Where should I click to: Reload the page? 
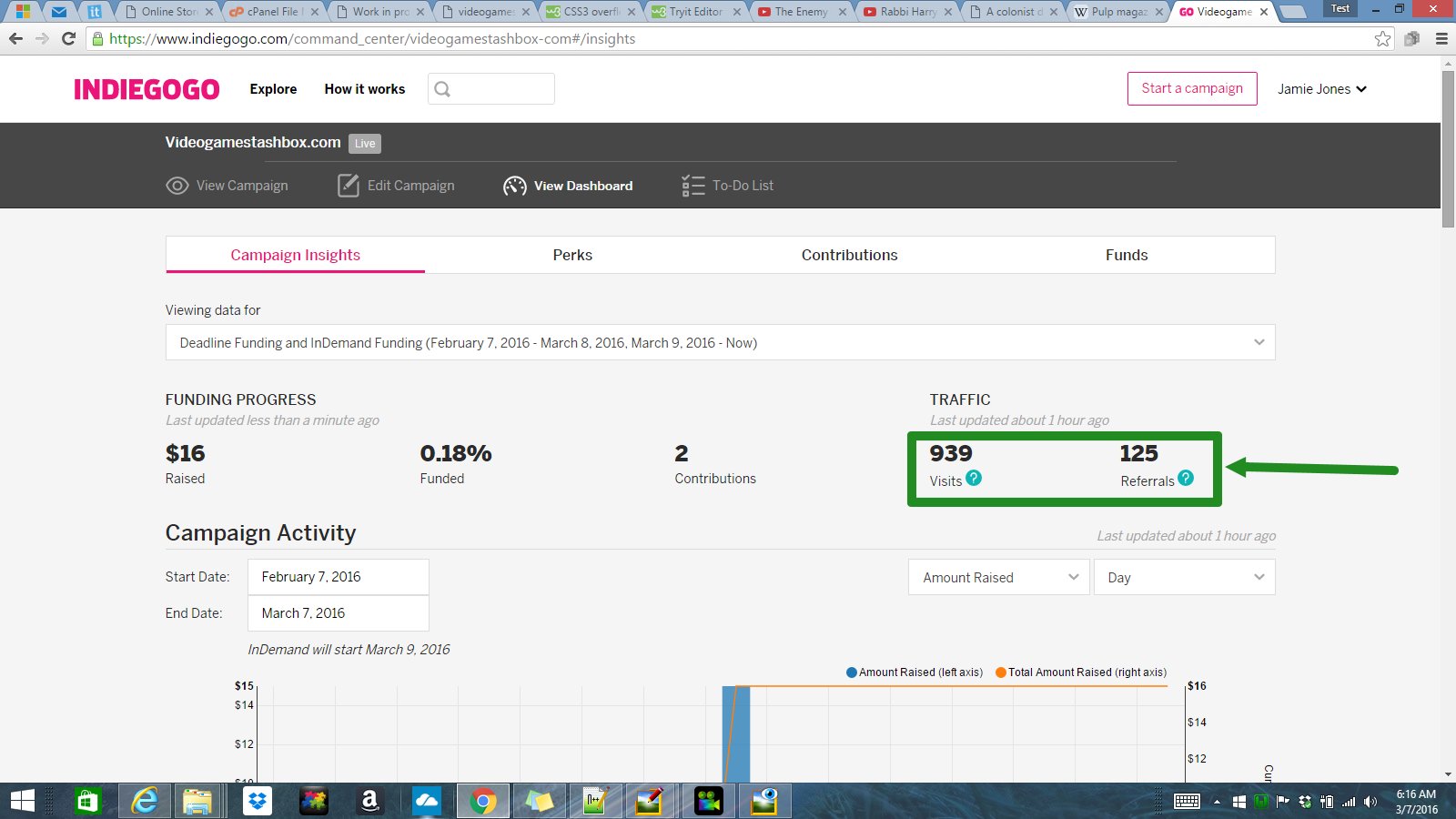point(68,38)
